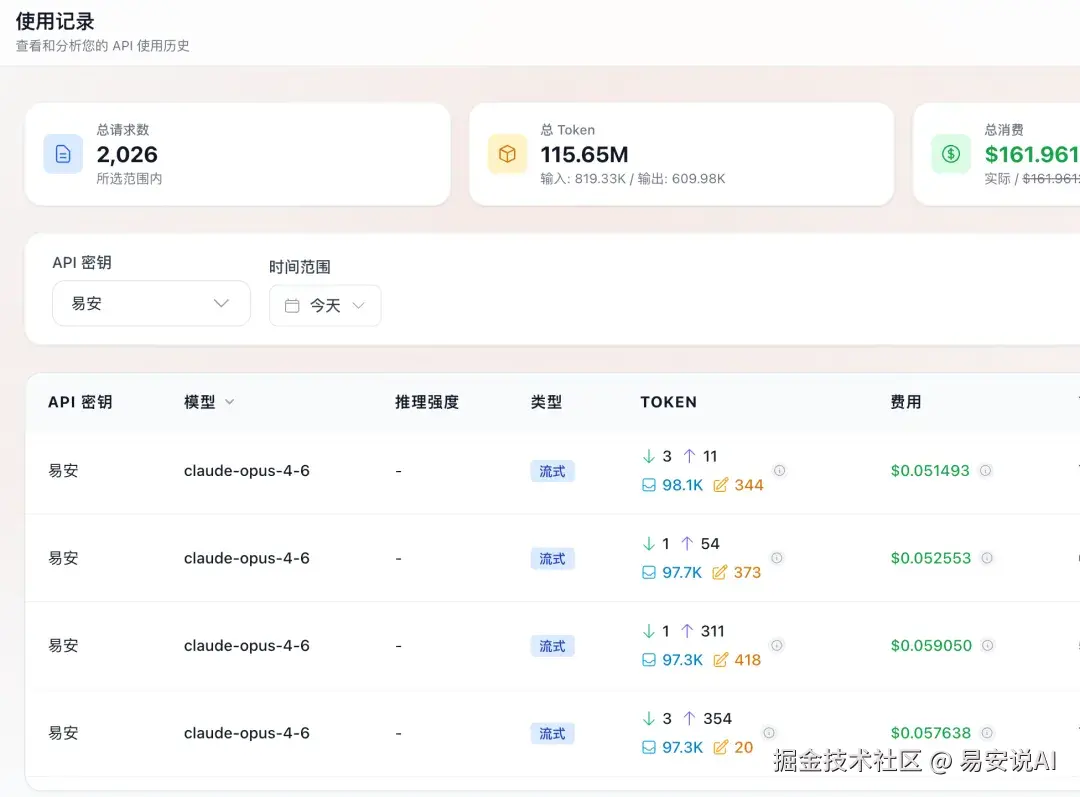
Task: Click the document icon beside 总请求数
Action: tap(62, 154)
